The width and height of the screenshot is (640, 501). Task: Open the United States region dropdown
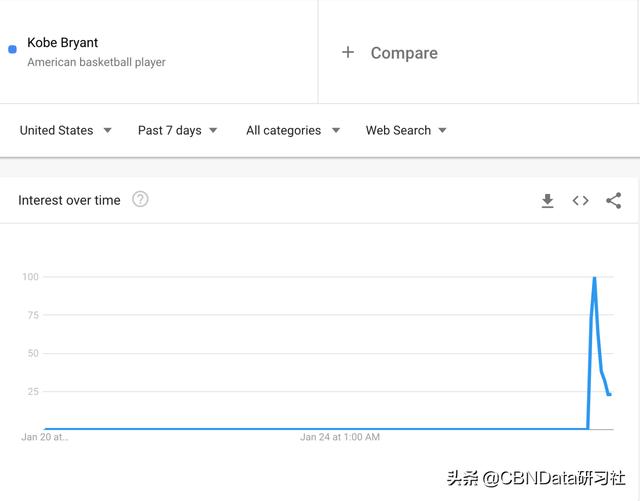[65, 130]
